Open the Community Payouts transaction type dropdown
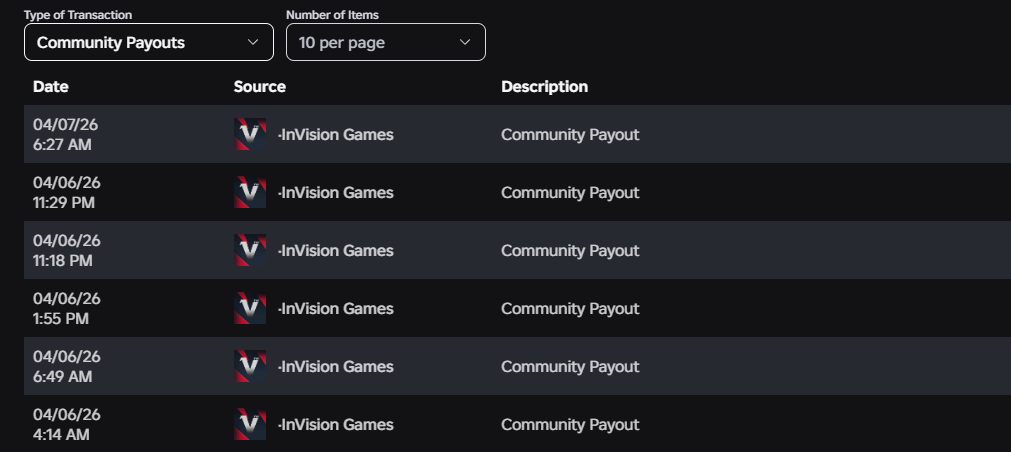Screen dimensions: 1011x452 click(148, 42)
